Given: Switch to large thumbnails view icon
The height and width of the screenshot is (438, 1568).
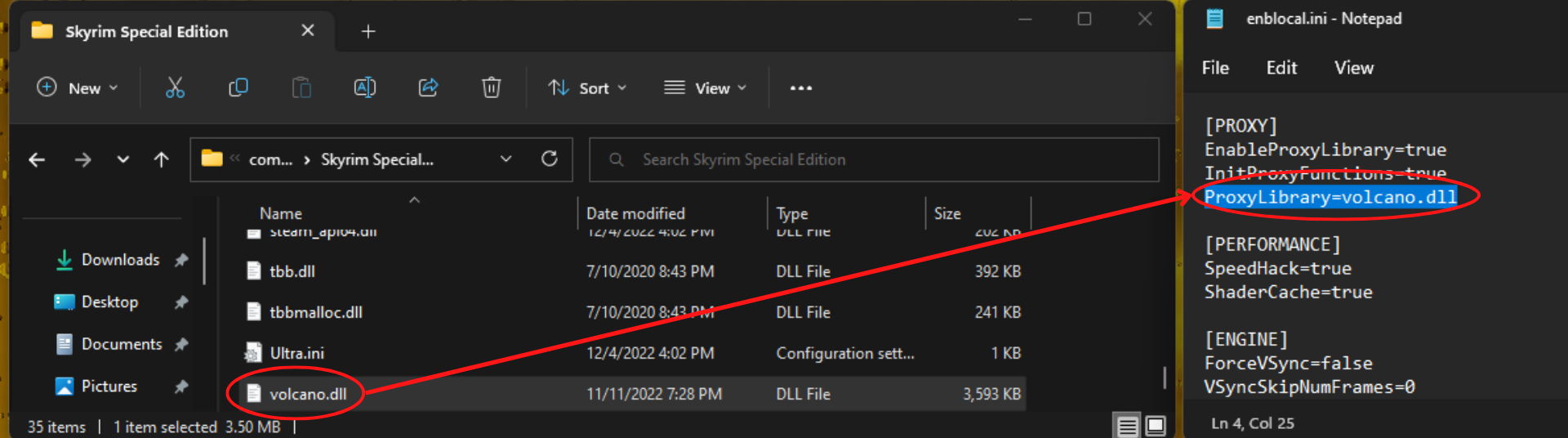Looking at the screenshot, I should tap(1156, 426).
